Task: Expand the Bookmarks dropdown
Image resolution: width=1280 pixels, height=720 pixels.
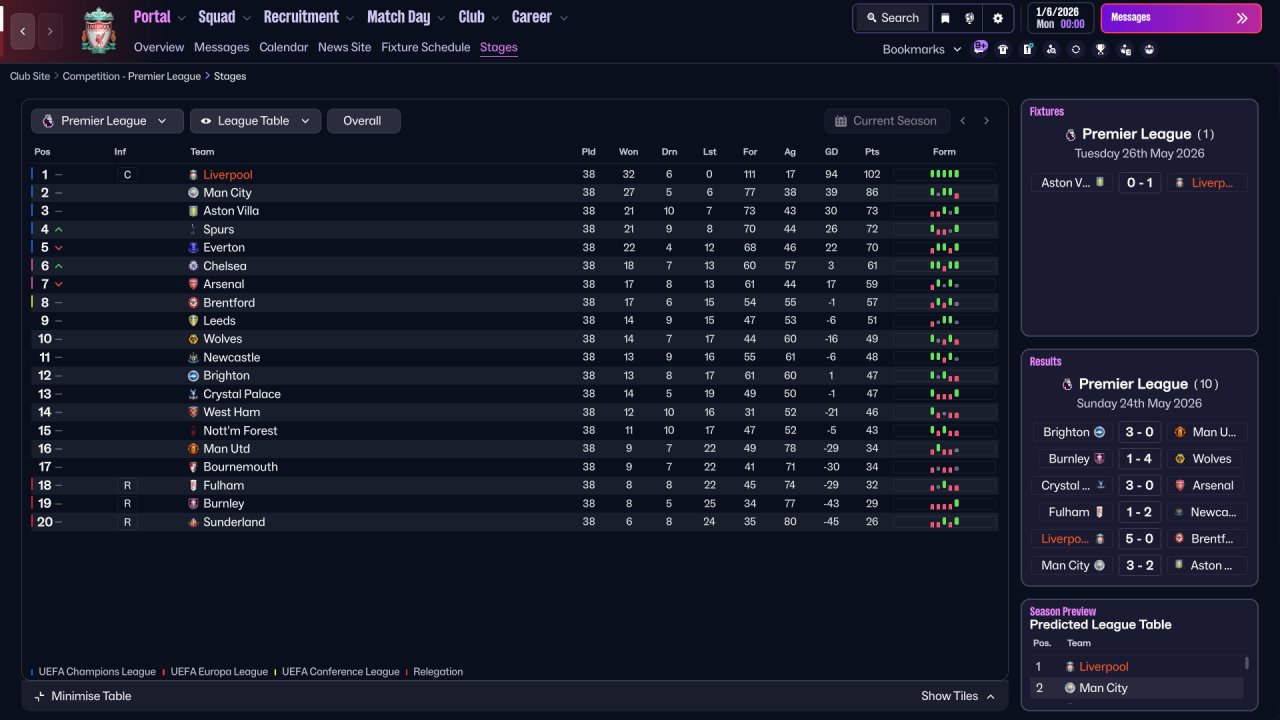Action: point(922,49)
